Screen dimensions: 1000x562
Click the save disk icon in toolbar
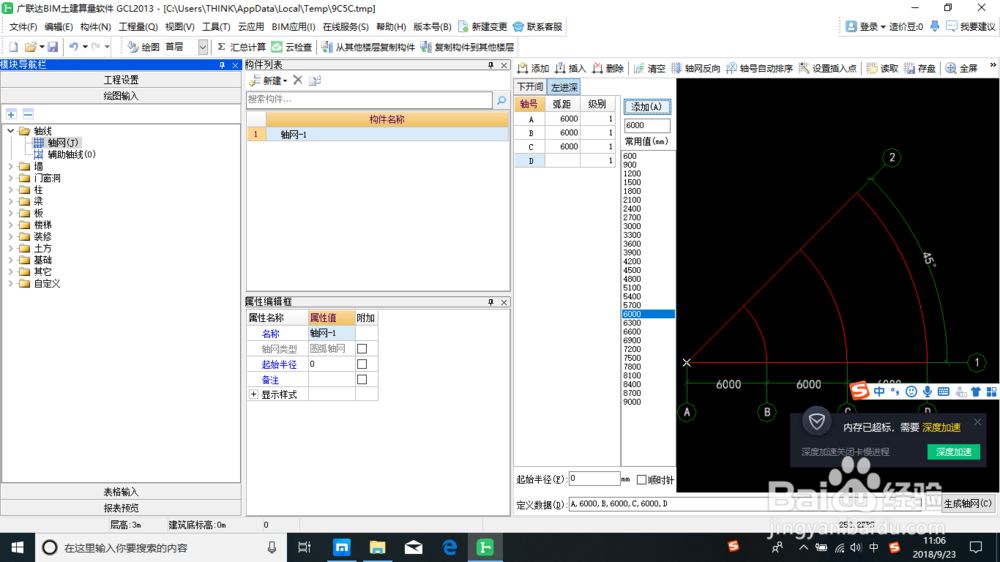53,47
